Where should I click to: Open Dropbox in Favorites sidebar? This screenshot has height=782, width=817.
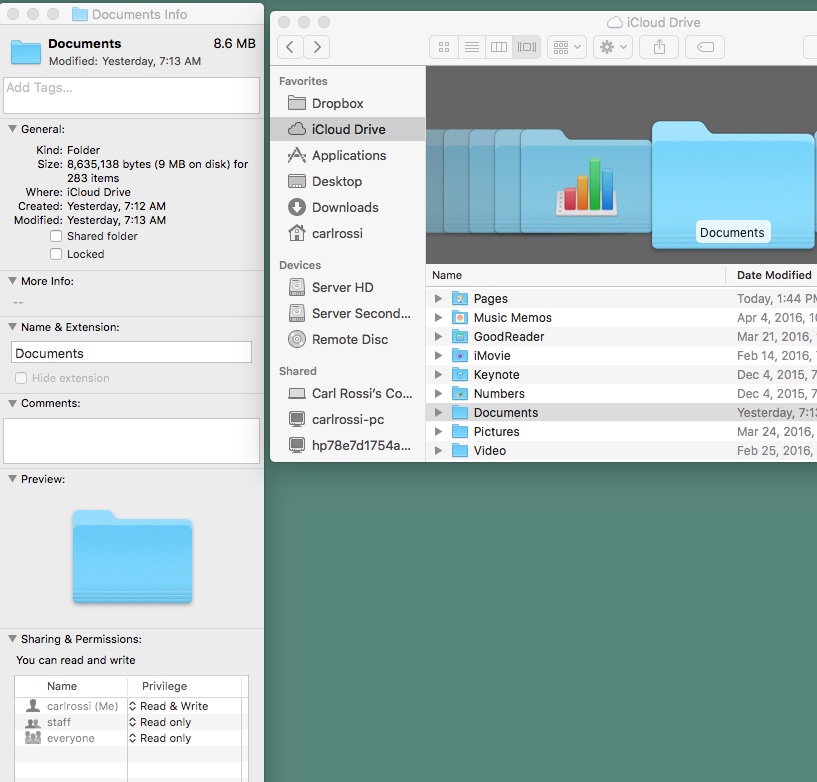[x=348, y=103]
